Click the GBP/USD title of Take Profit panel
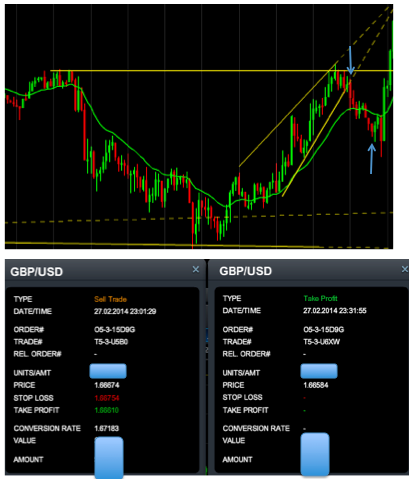The width and height of the screenshot is (409, 479). pyautogui.click(x=245, y=271)
